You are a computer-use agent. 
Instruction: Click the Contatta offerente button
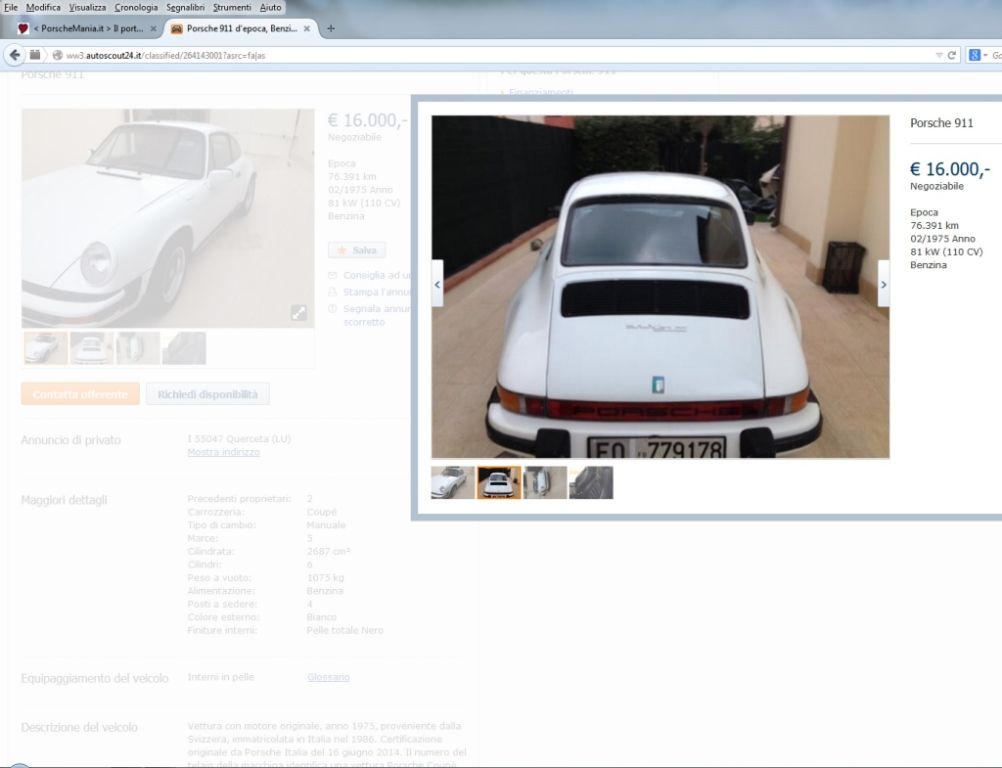point(81,394)
